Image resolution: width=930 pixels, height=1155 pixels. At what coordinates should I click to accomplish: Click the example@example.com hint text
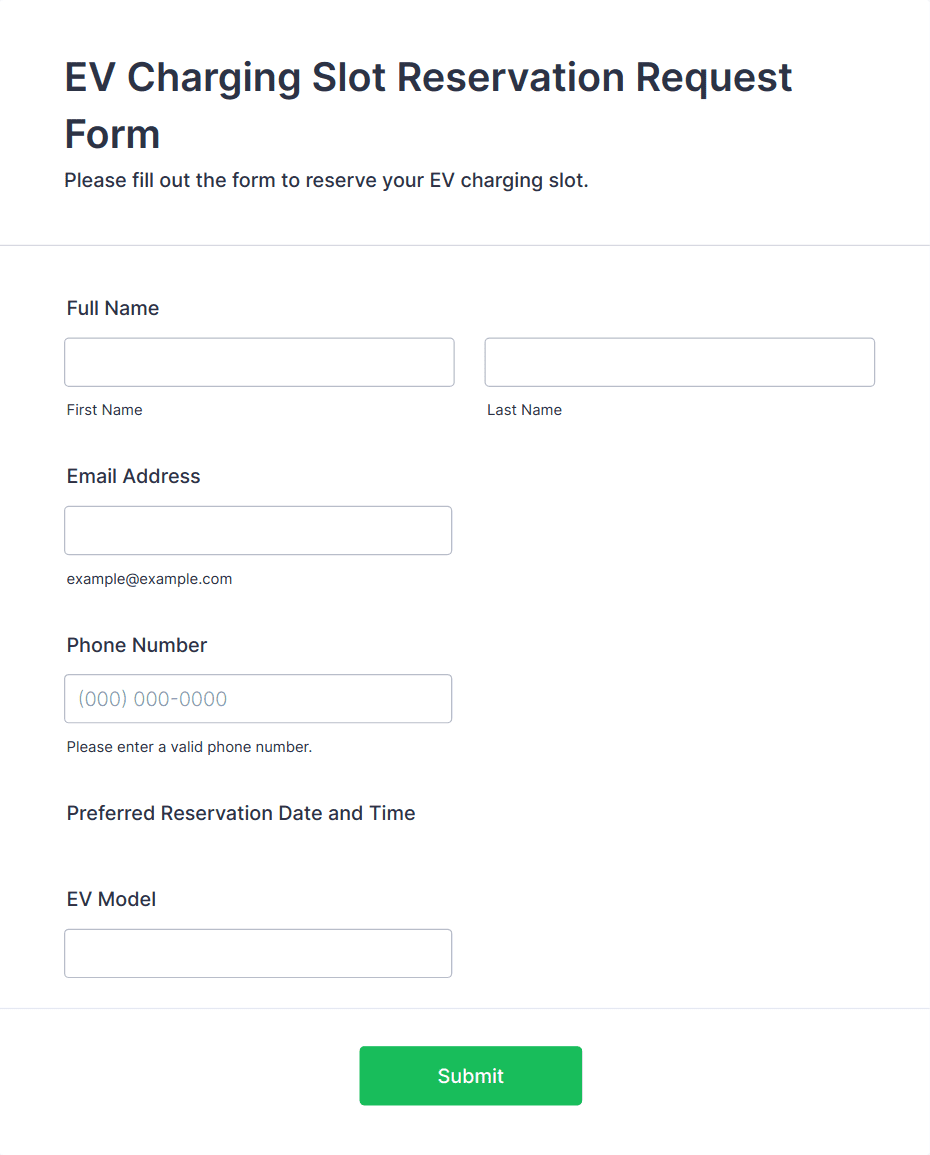[149, 579]
